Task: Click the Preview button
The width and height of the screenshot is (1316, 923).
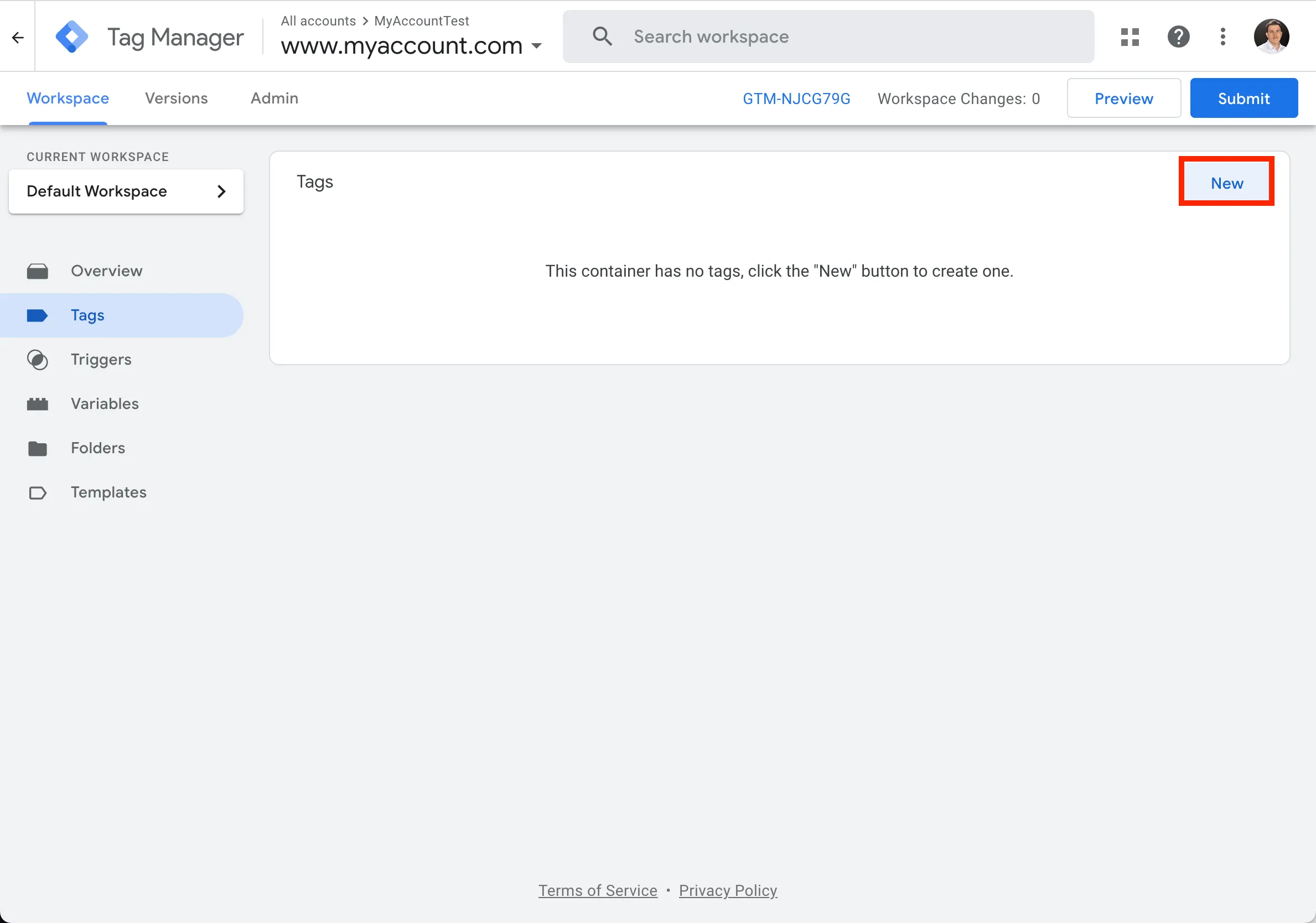Action: click(x=1123, y=98)
